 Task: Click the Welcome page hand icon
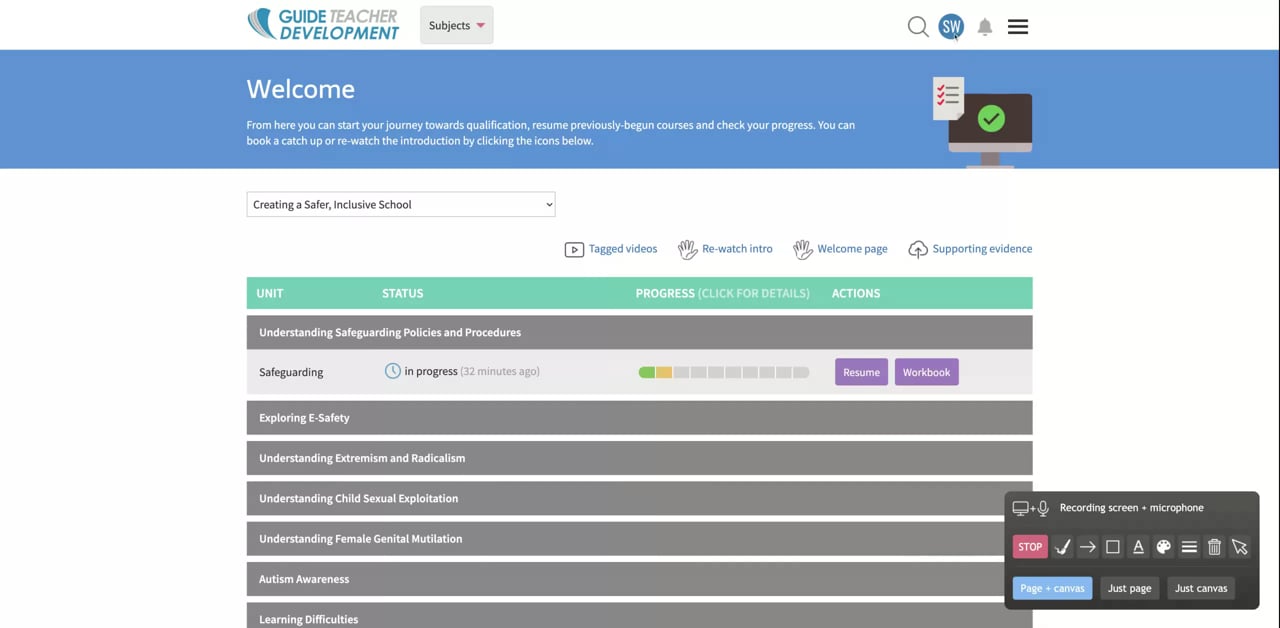(802, 250)
